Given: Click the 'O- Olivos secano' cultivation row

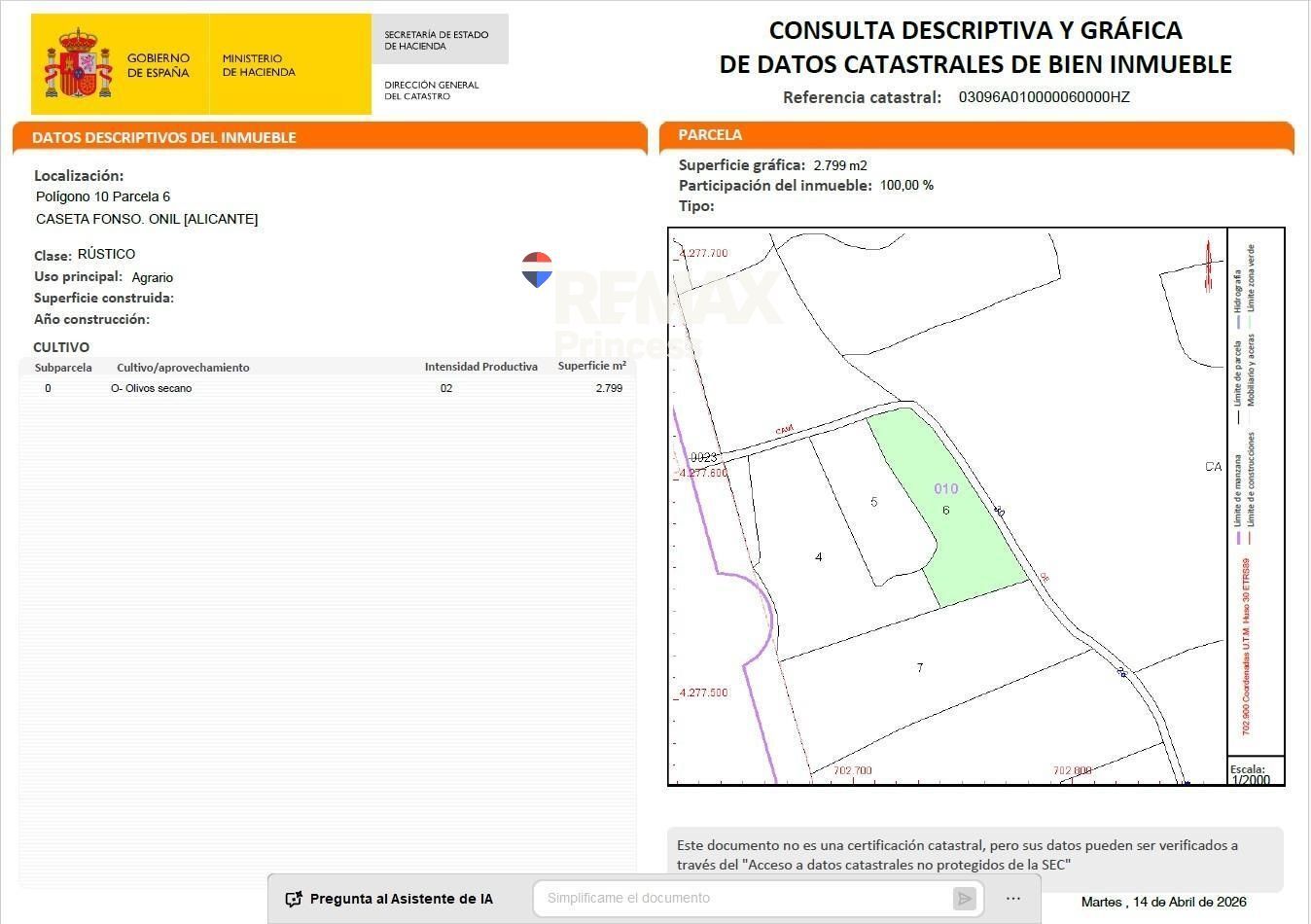Looking at the screenshot, I should [x=152, y=388].
